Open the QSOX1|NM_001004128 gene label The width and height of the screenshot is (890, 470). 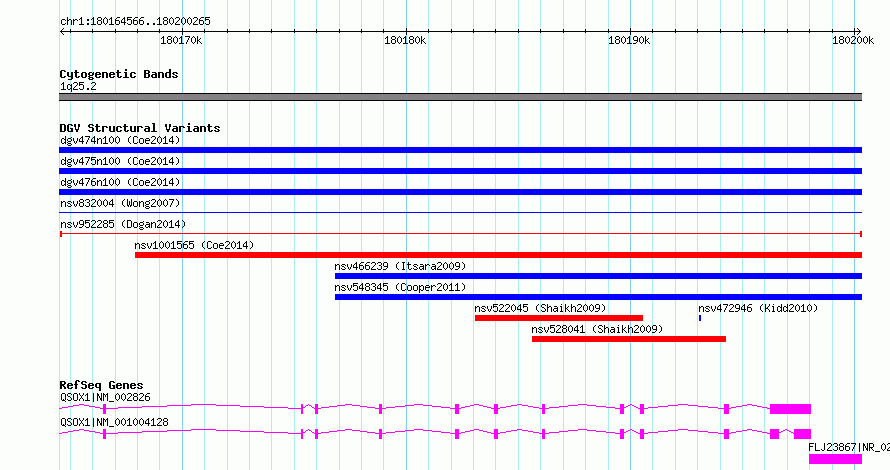coord(114,422)
